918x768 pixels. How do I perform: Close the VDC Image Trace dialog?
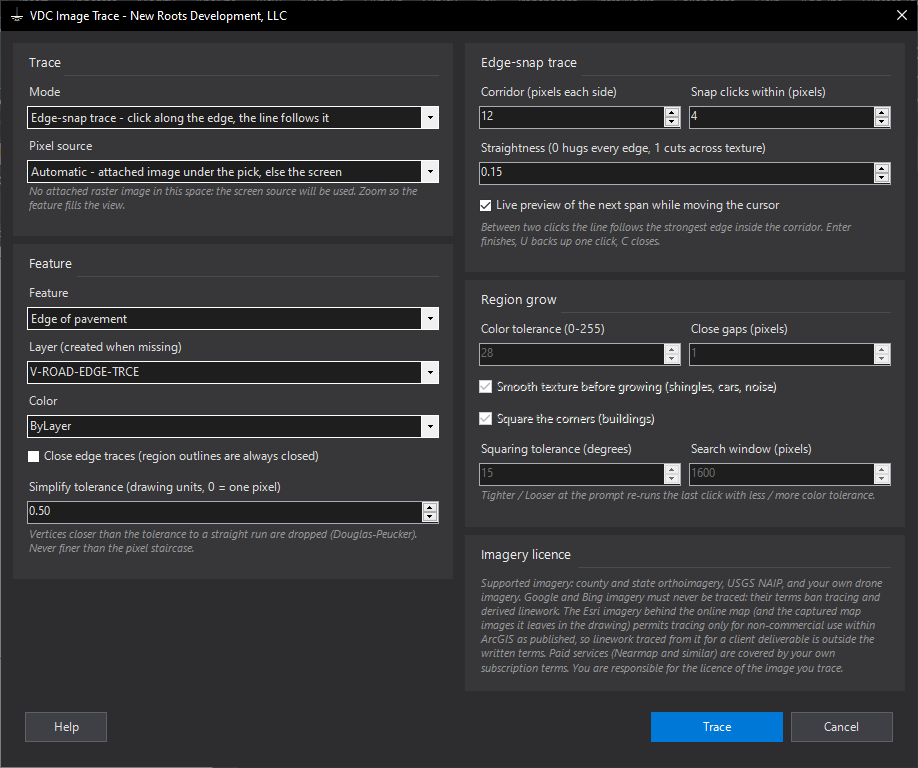(902, 15)
